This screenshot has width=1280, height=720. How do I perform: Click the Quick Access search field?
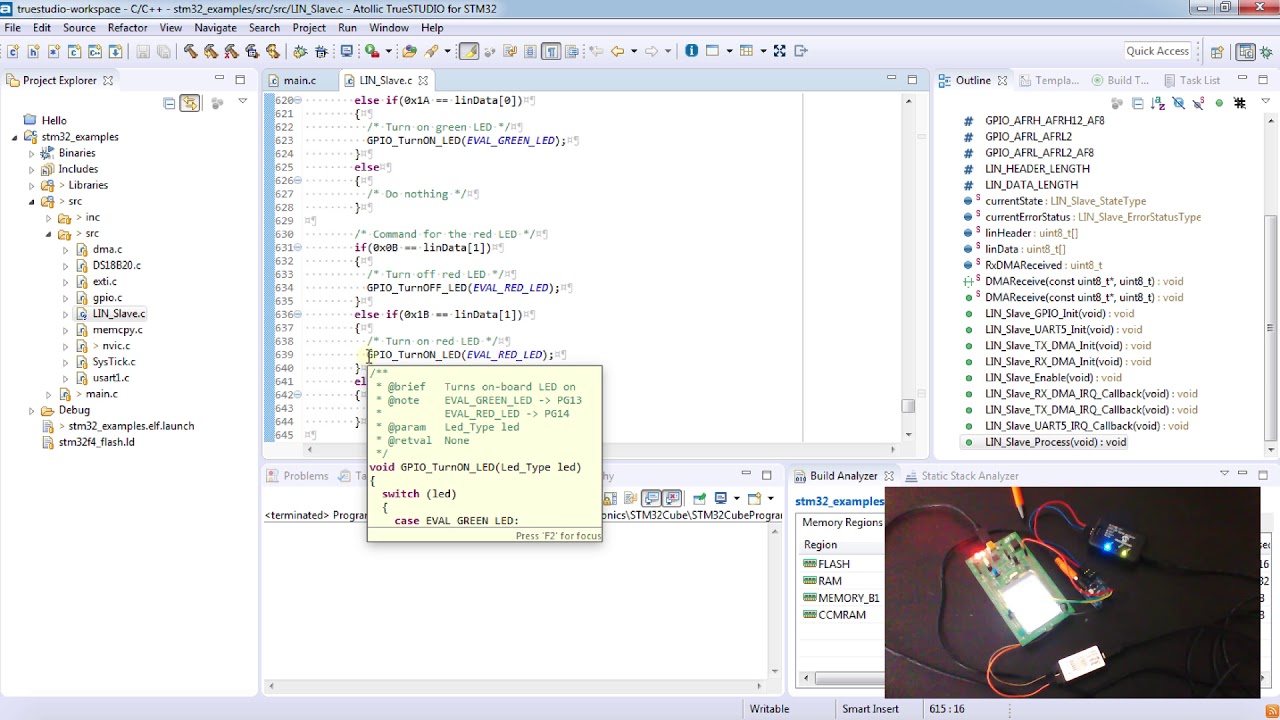tap(1157, 51)
